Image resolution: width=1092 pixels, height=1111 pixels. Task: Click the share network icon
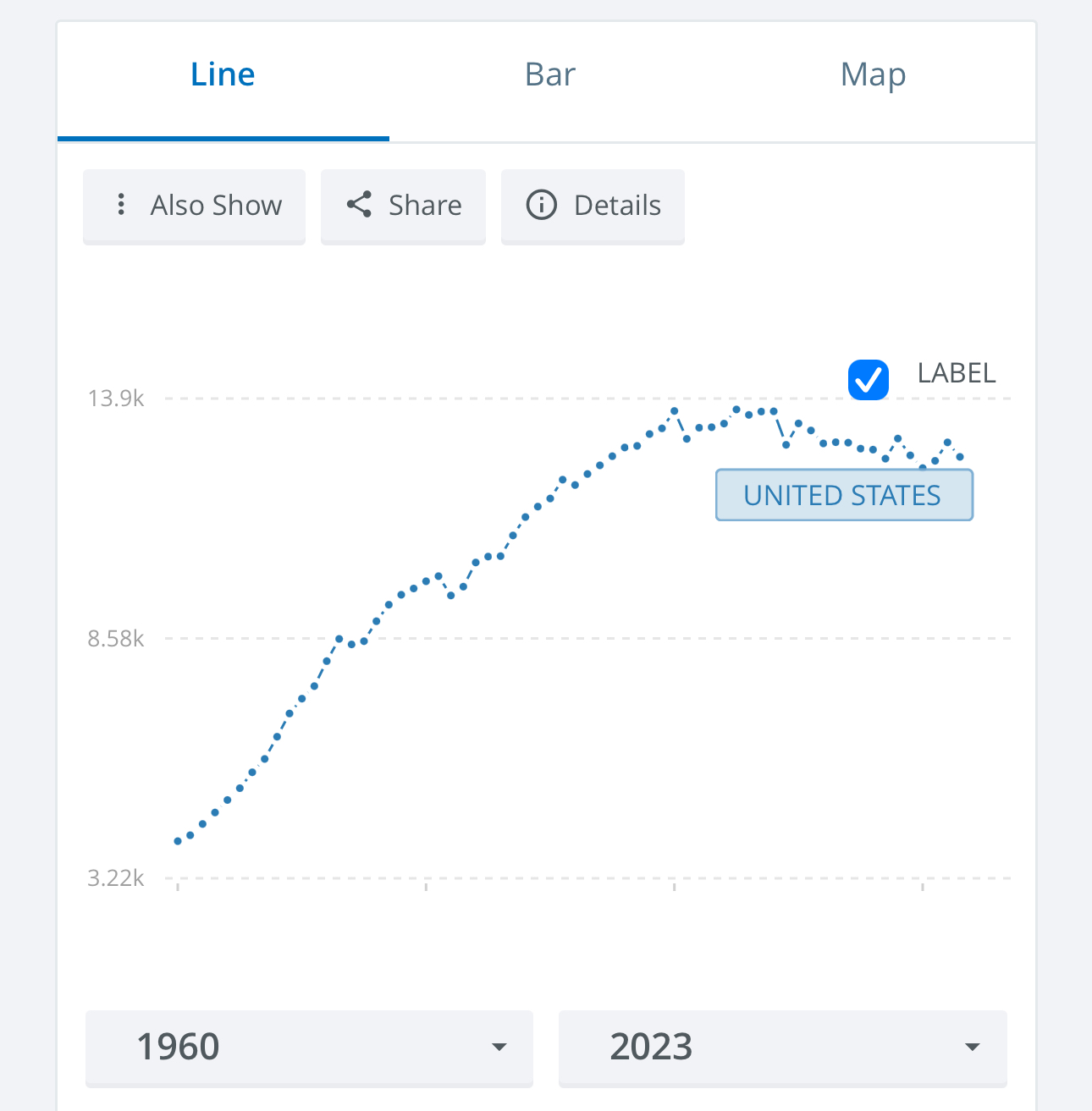pyautogui.click(x=360, y=205)
